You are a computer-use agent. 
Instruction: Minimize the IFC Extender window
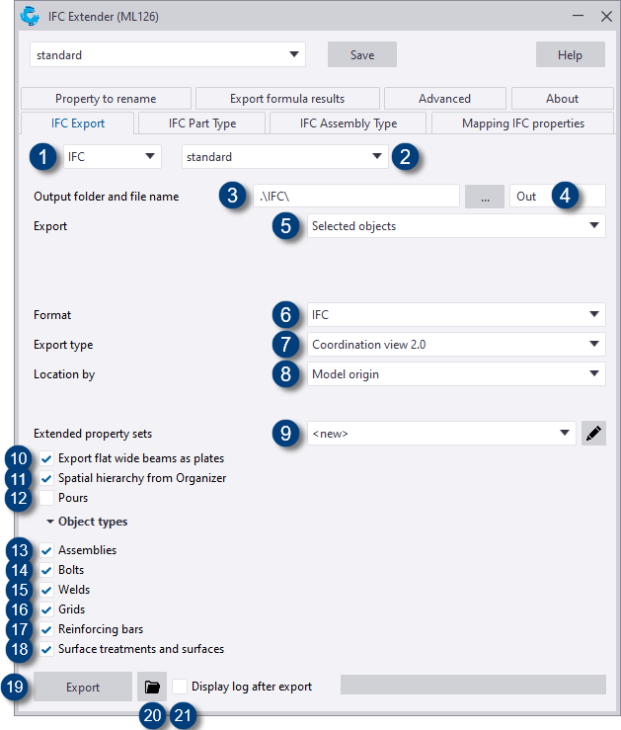578,16
